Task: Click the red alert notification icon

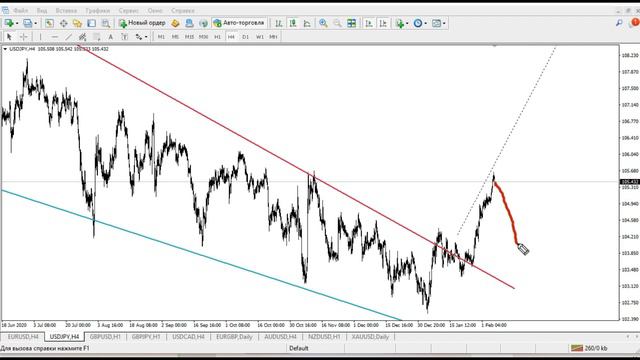Action: pos(635,22)
